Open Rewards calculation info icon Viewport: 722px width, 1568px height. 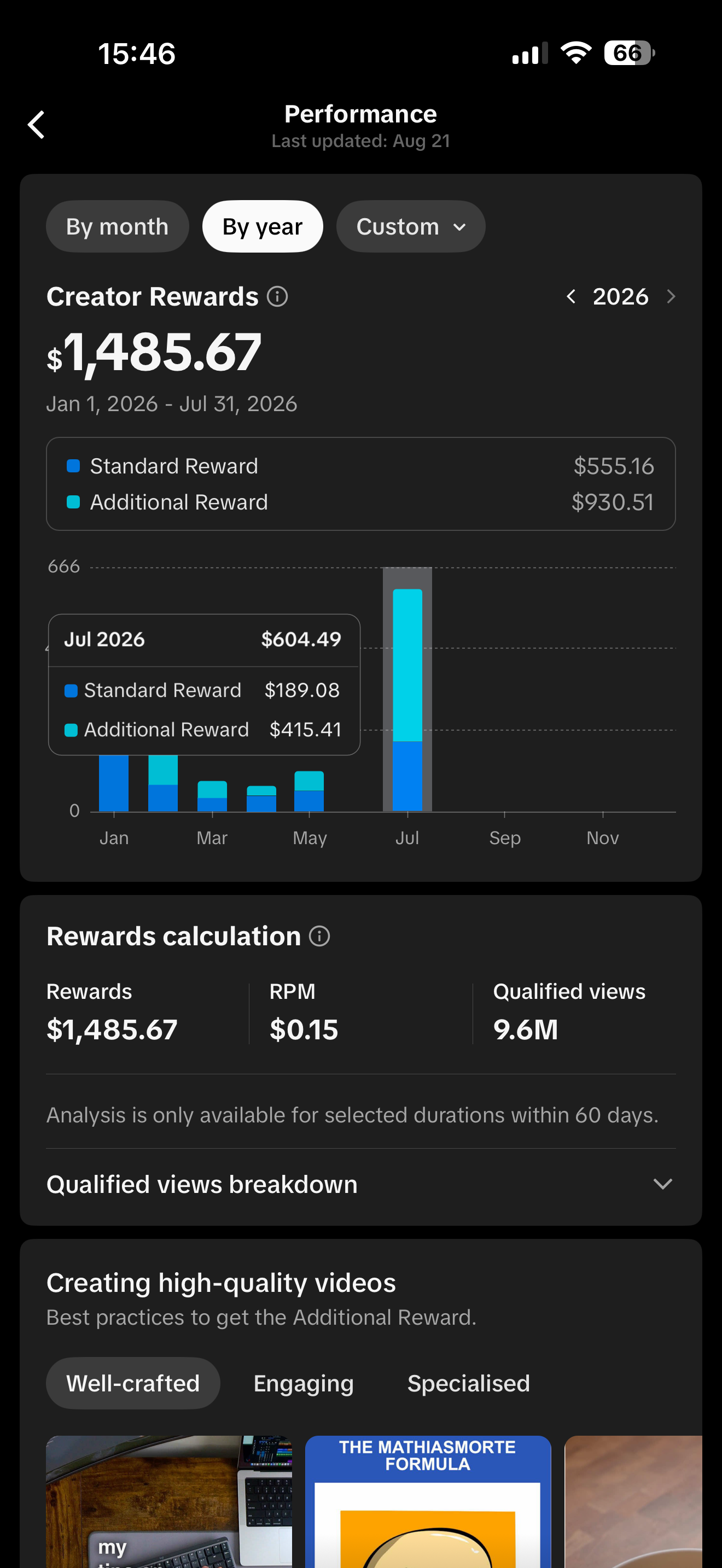[x=319, y=936]
